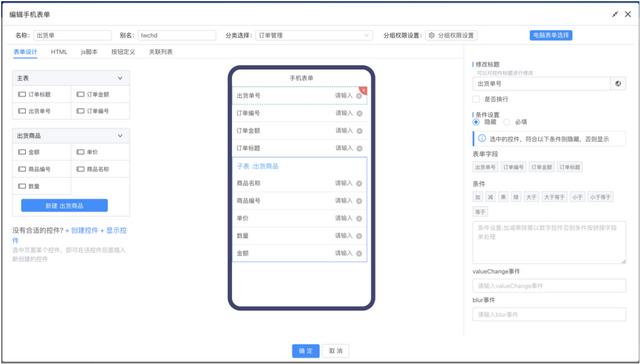This screenshot has width=640, height=364.
Task: Click the clear icon in phone row 商品名称
Action: (x=359, y=184)
